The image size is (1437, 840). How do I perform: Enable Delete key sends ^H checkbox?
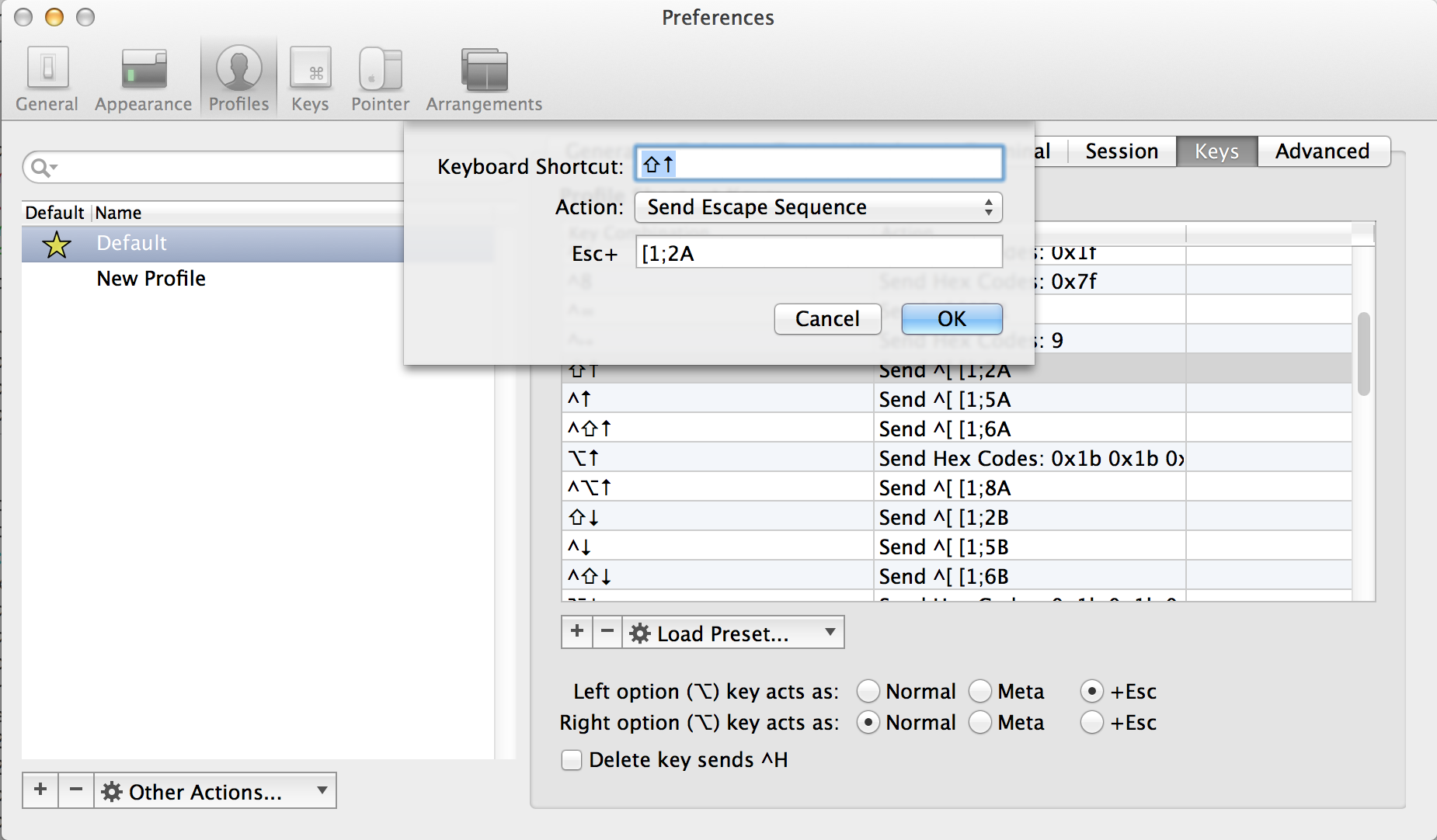pyautogui.click(x=572, y=760)
